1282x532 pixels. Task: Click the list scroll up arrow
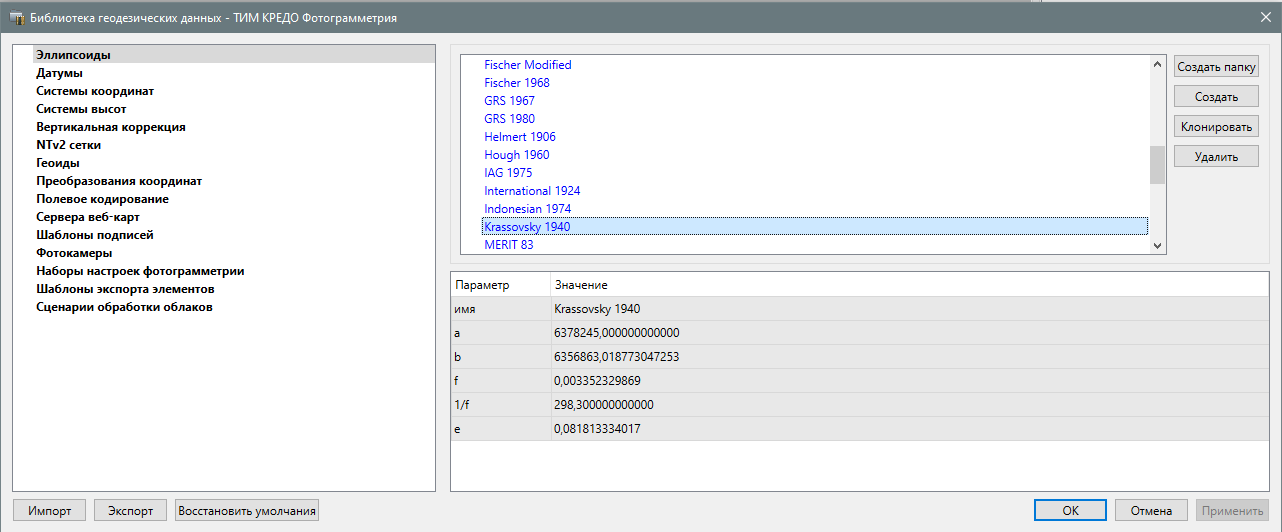(x=1158, y=64)
